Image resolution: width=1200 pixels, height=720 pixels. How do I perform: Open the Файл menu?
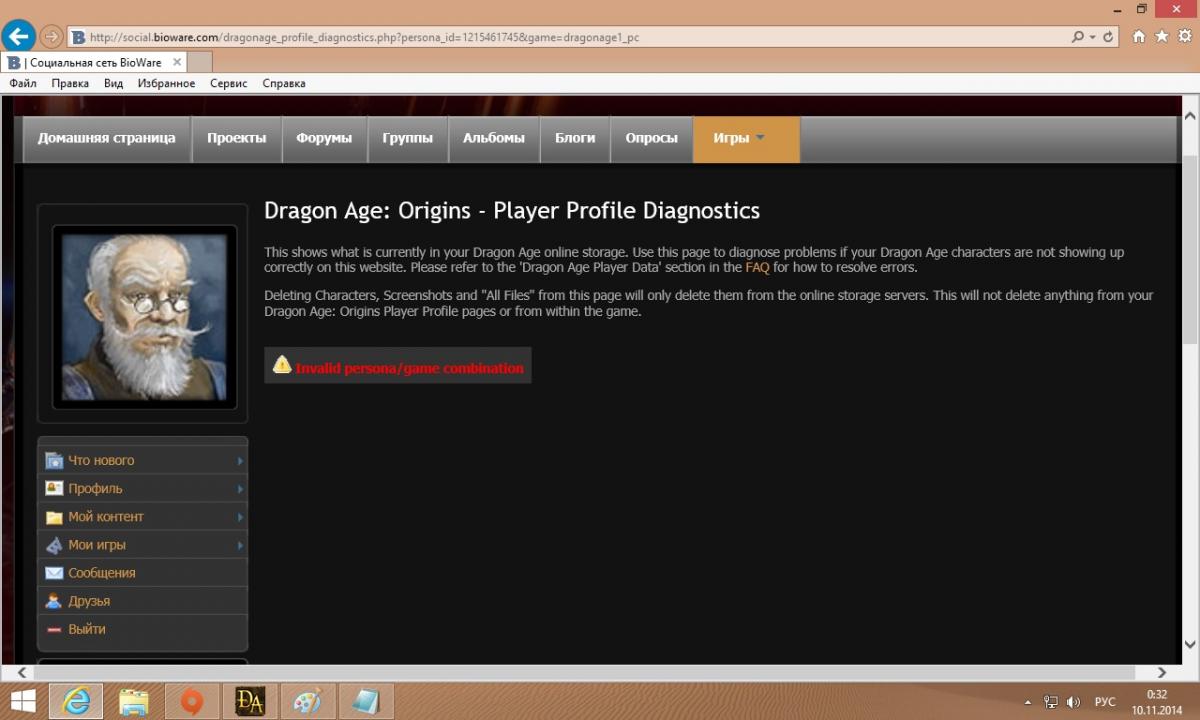[x=23, y=83]
